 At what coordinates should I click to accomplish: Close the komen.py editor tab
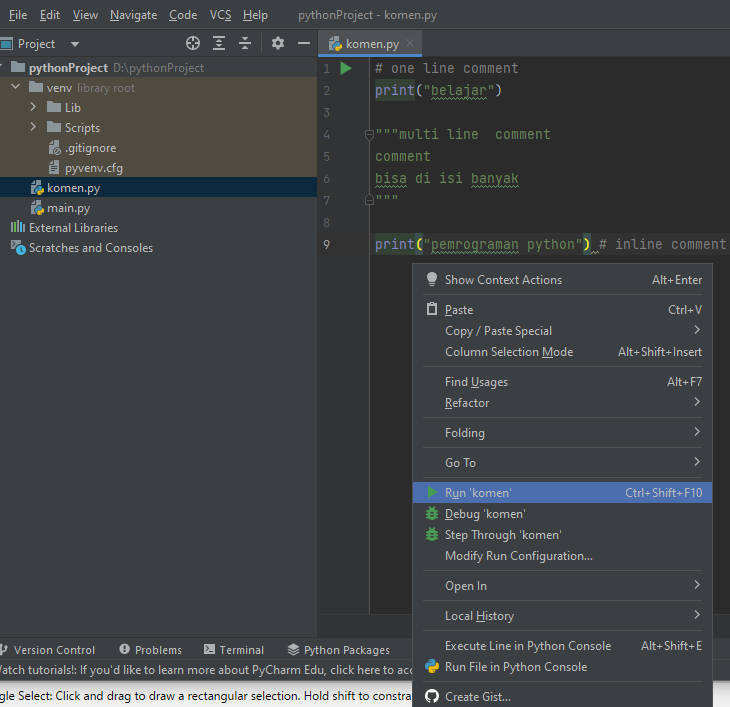pos(410,43)
